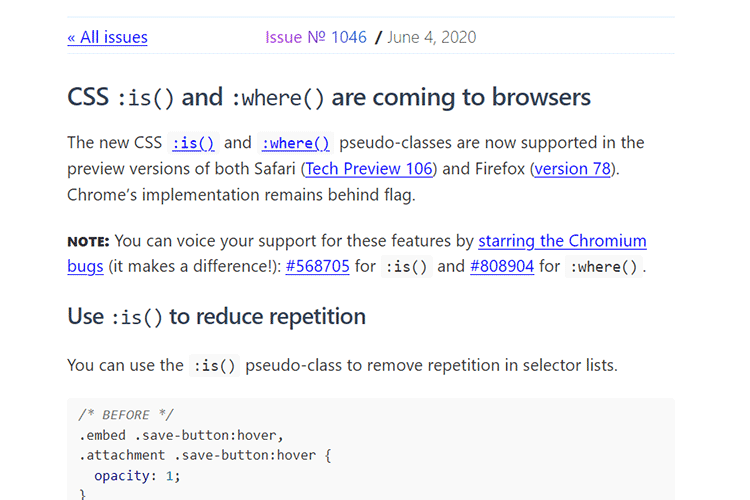Click the 'coming to browsers' main heading
Image resolution: width=750 pixels, height=500 pixels.
329,97
